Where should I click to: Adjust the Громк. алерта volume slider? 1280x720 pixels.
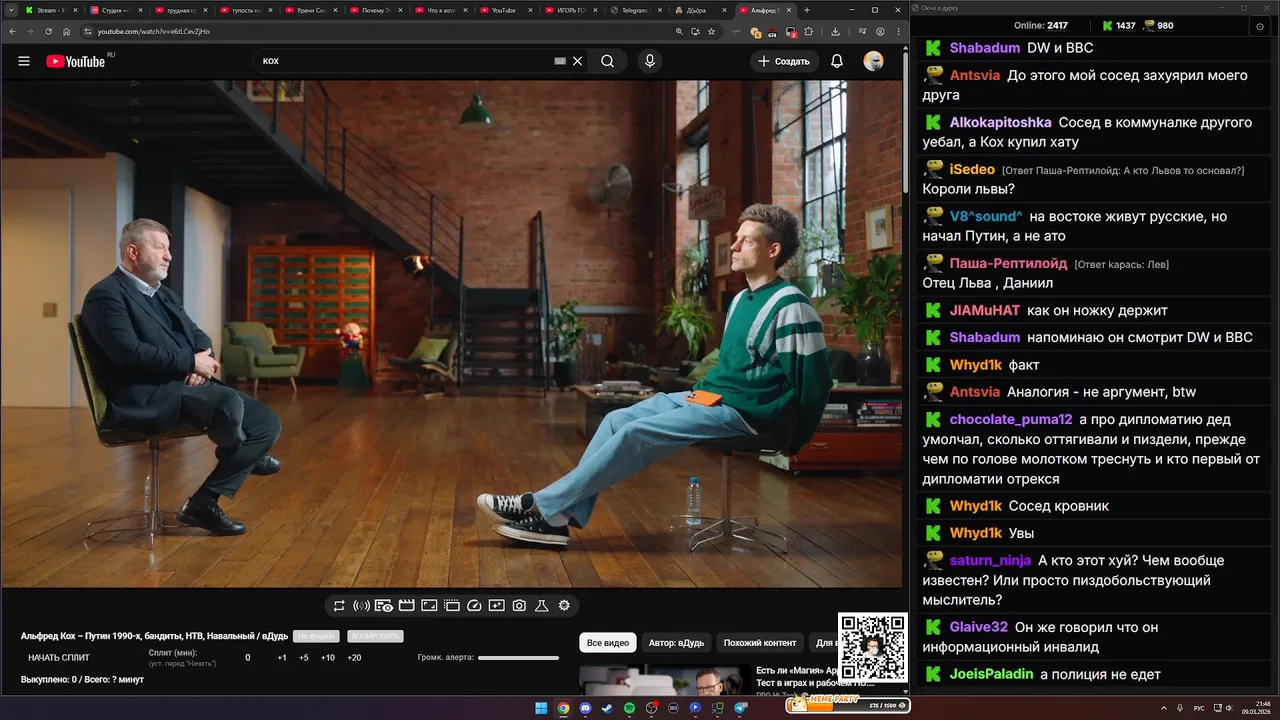[x=518, y=658]
